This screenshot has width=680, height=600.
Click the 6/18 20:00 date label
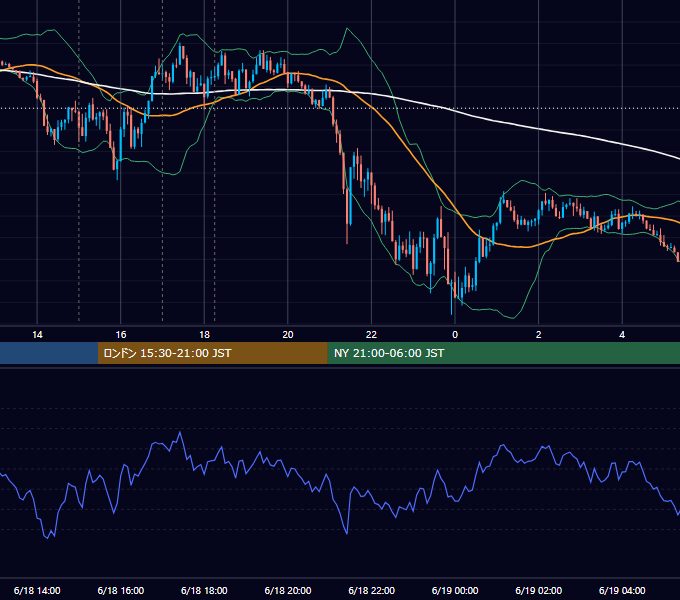[288, 590]
